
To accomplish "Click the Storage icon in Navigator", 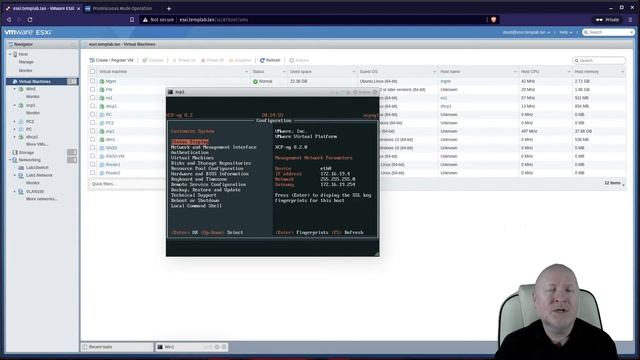I will coord(15,152).
